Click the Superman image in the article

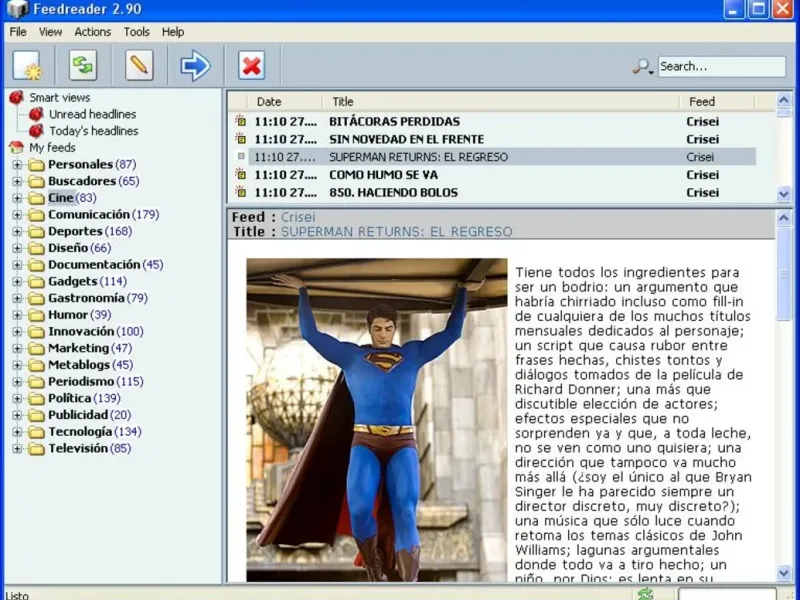377,420
